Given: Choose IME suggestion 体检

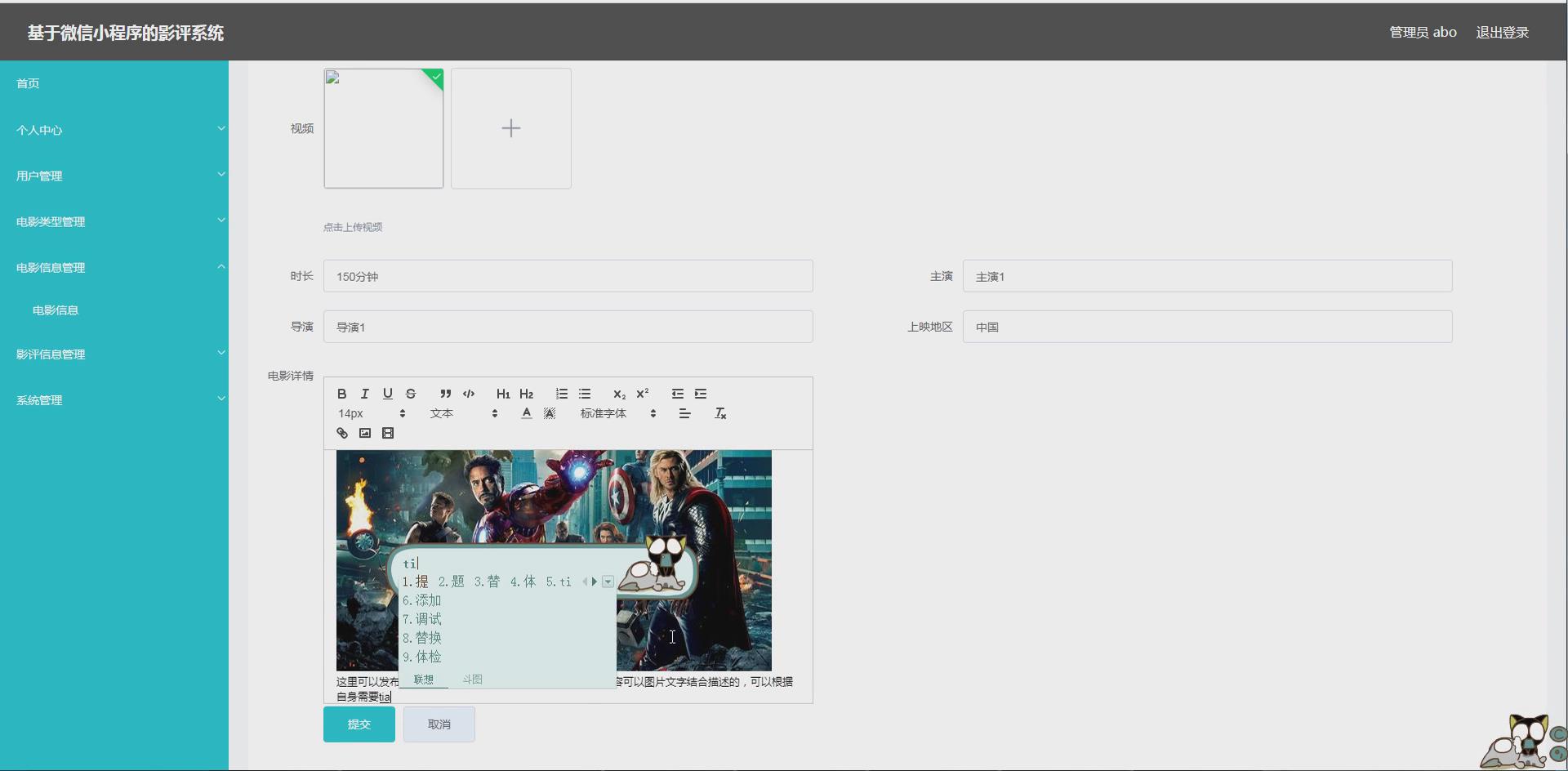Looking at the screenshot, I should [422, 657].
